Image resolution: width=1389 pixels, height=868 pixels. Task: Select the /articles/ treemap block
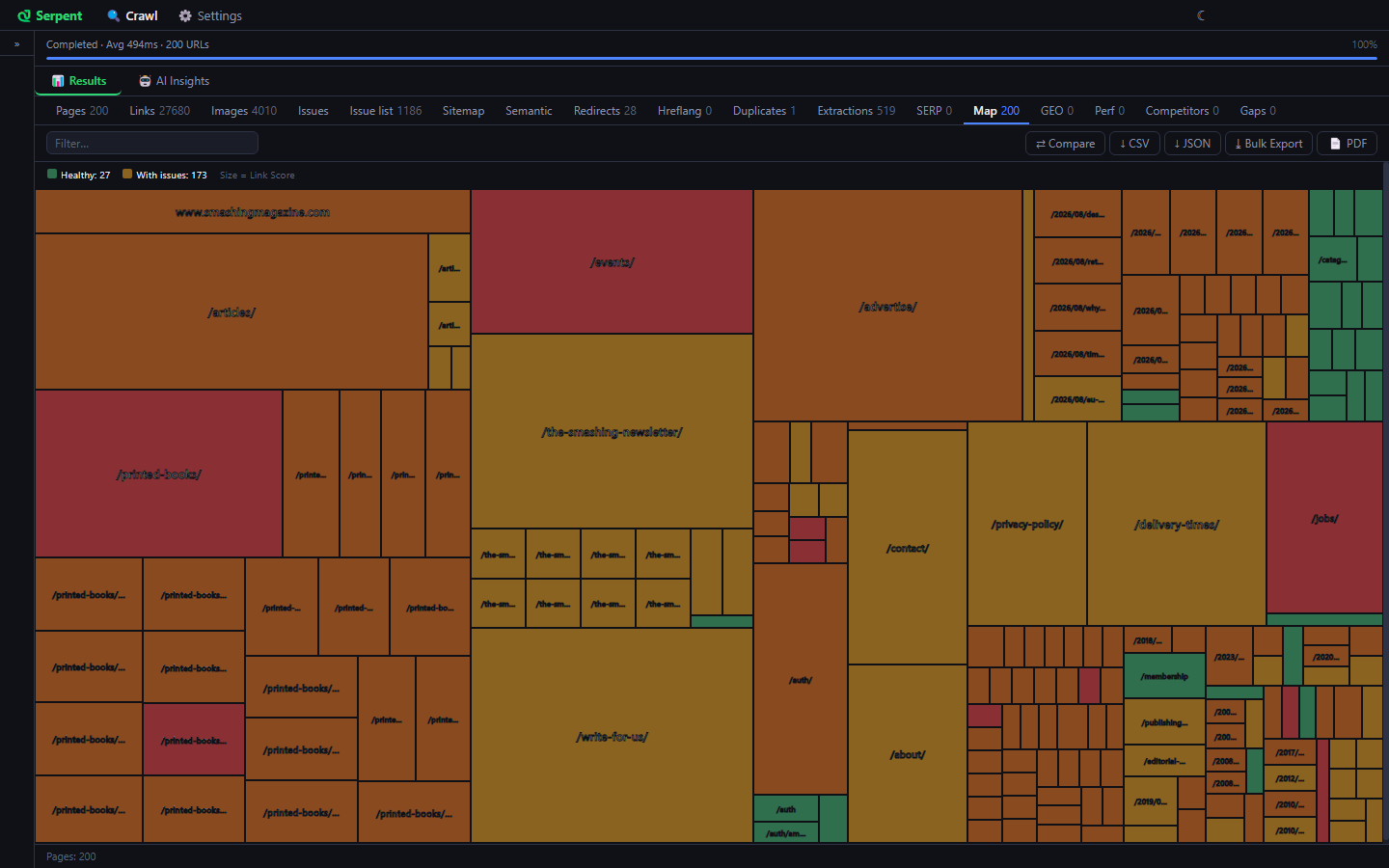(231, 312)
